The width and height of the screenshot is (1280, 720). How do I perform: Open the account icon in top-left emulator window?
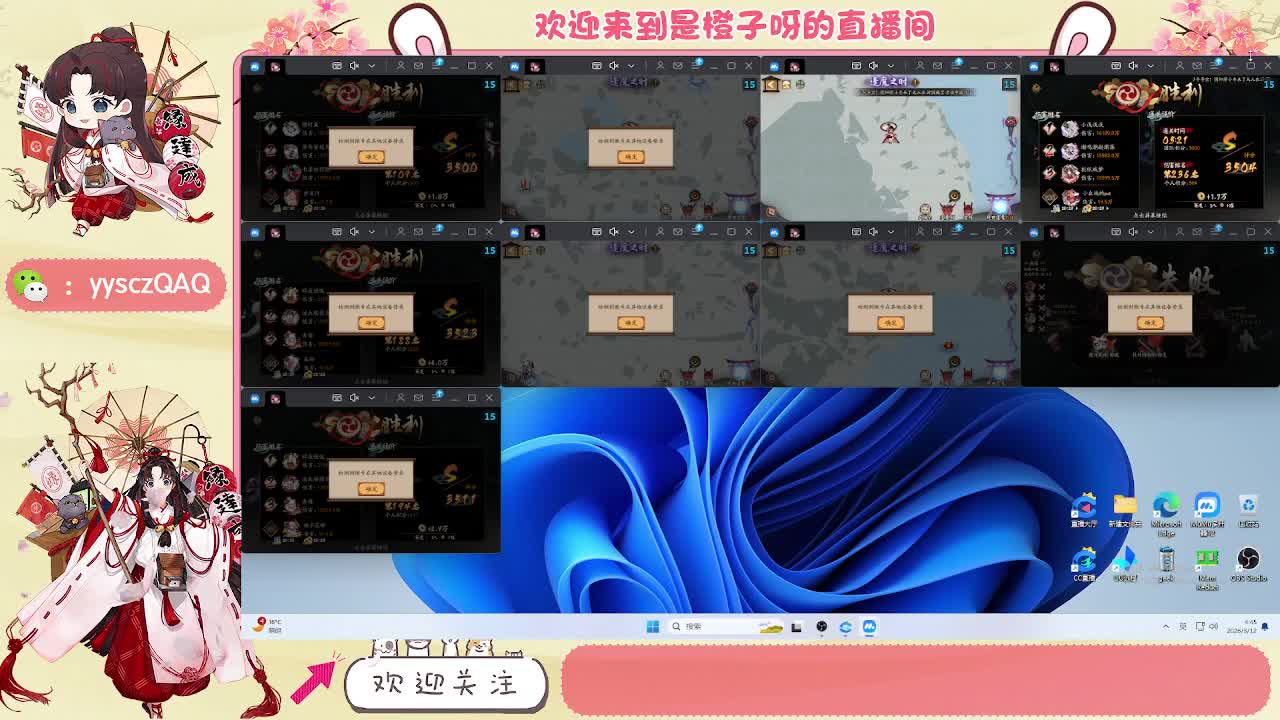pos(400,66)
